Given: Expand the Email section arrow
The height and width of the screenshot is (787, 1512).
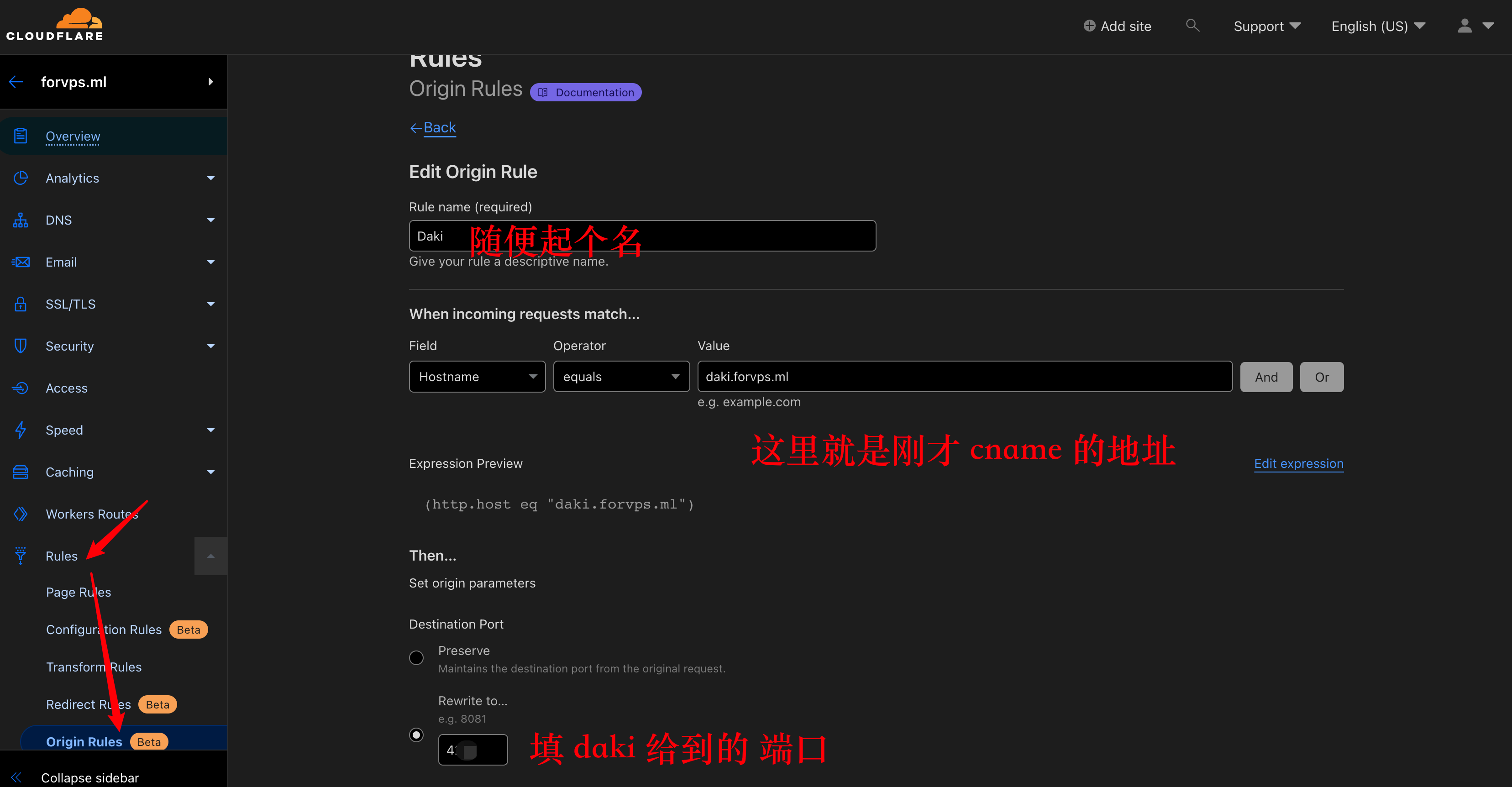Looking at the screenshot, I should [x=211, y=262].
